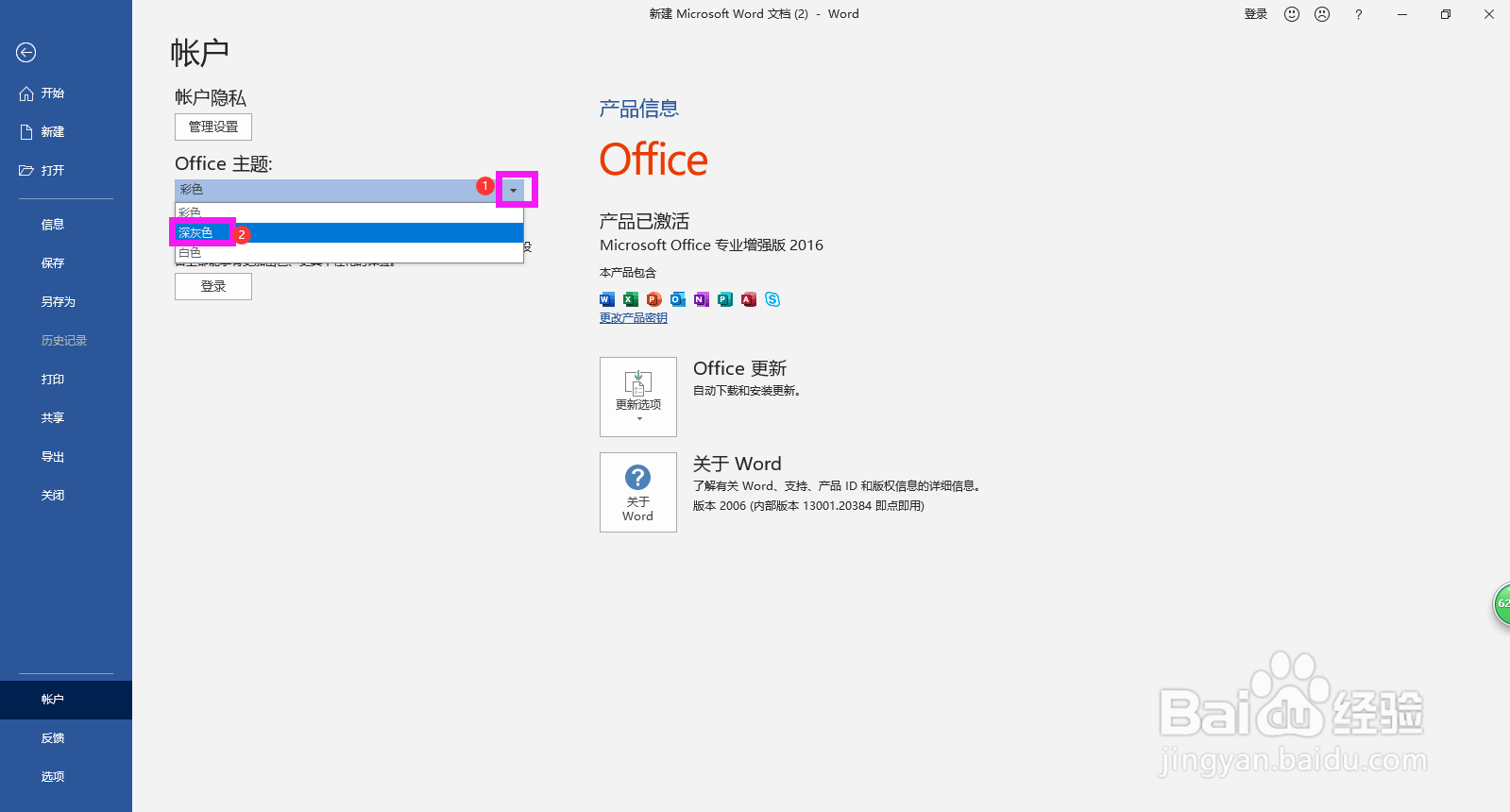The image size is (1510, 812).
Task: Click the back arrow icon
Action: click(x=26, y=53)
